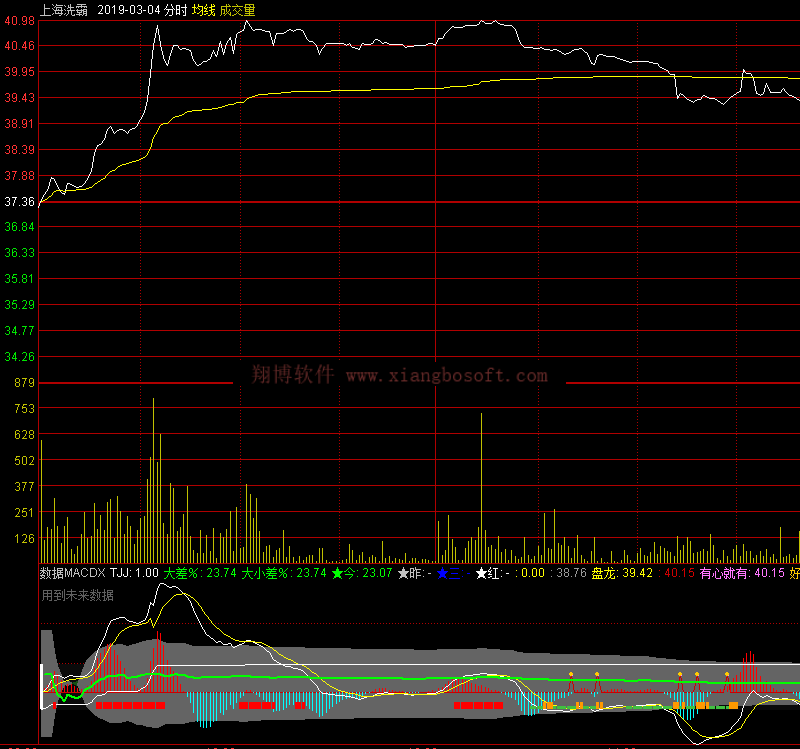The height and width of the screenshot is (749, 800).
Task: Select the ★昨 indicator label
Action: (414, 573)
